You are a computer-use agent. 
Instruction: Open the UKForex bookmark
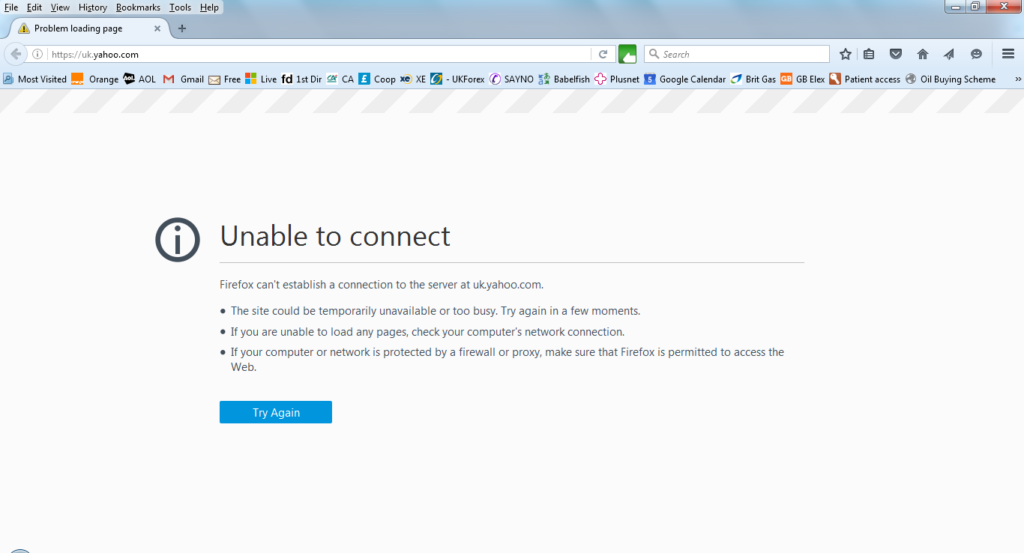pos(457,79)
